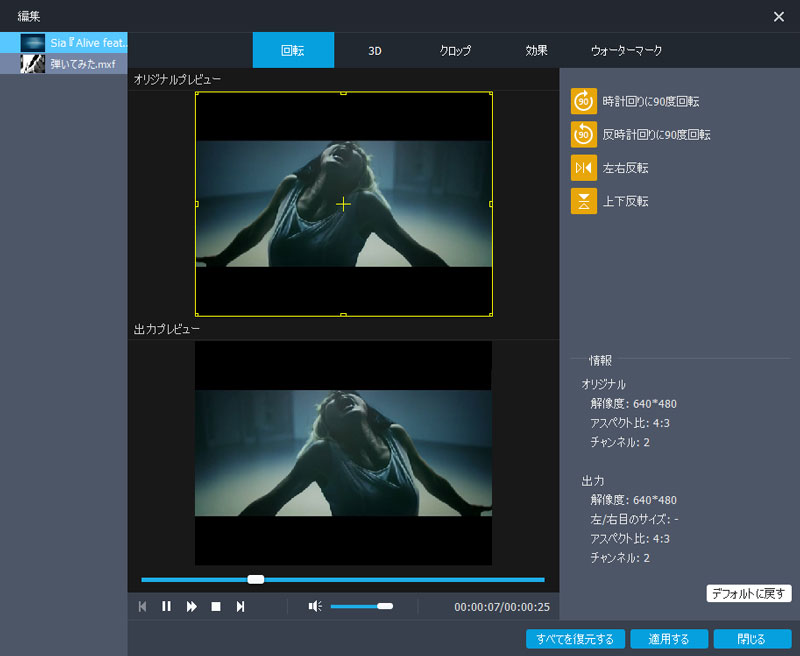Select Sia Alive feat. file in list
800x656 pixels.
(x=64, y=42)
